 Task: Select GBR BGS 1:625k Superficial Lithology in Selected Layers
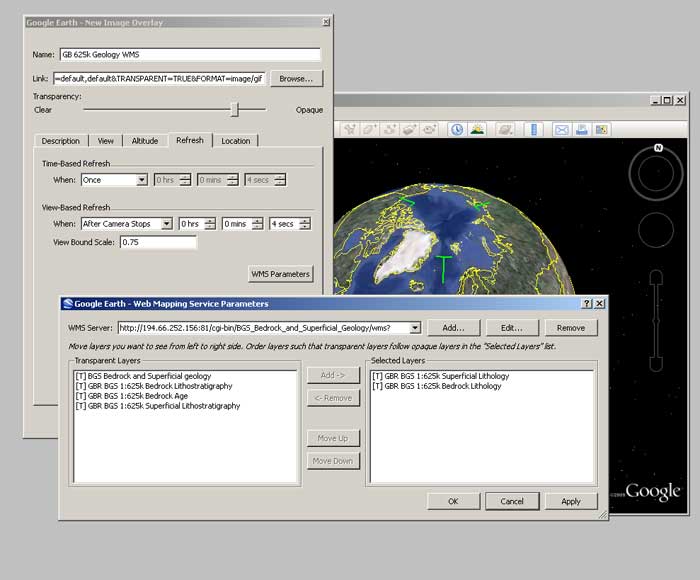(x=441, y=376)
